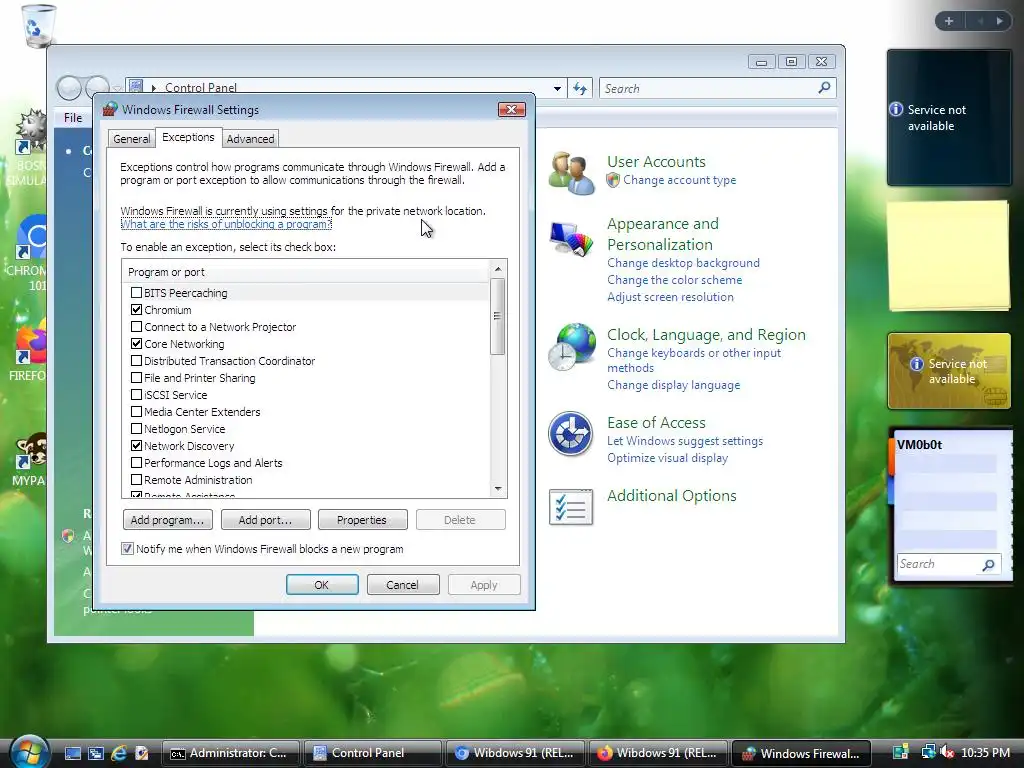Click the sidebar next gadgets arrow
This screenshot has width=1024, height=768.
coord(999,21)
